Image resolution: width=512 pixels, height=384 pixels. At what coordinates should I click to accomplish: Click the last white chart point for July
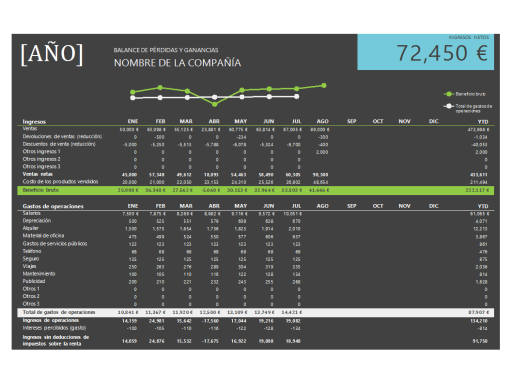297,97
